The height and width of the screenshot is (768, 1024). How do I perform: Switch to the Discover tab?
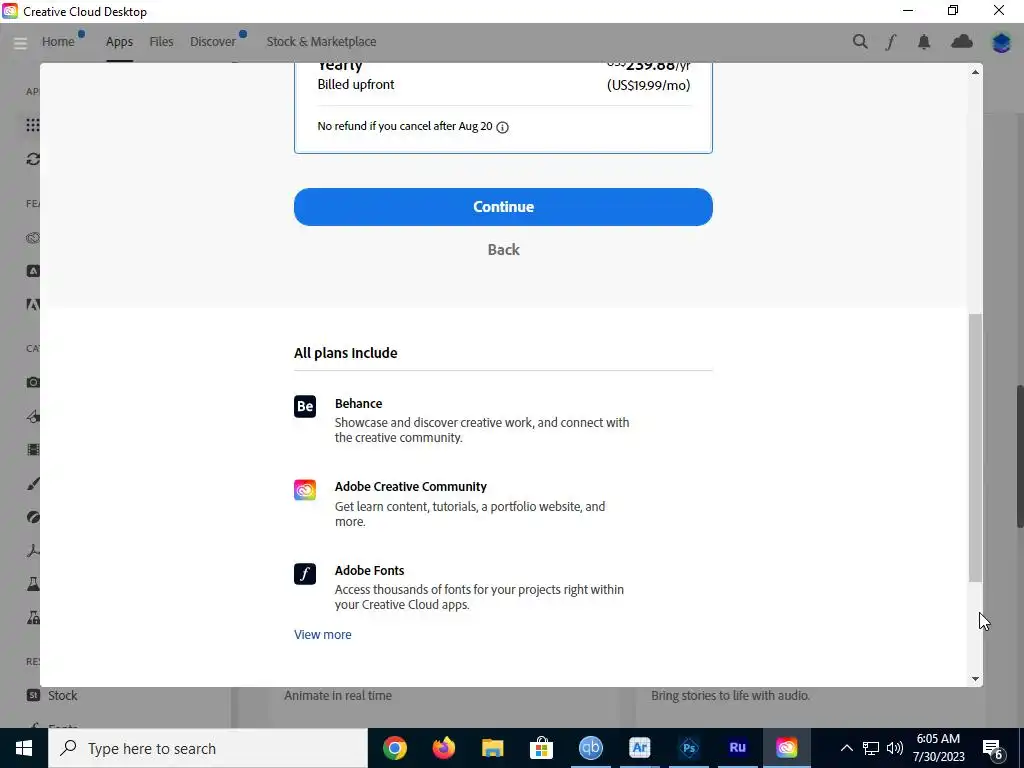[213, 42]
